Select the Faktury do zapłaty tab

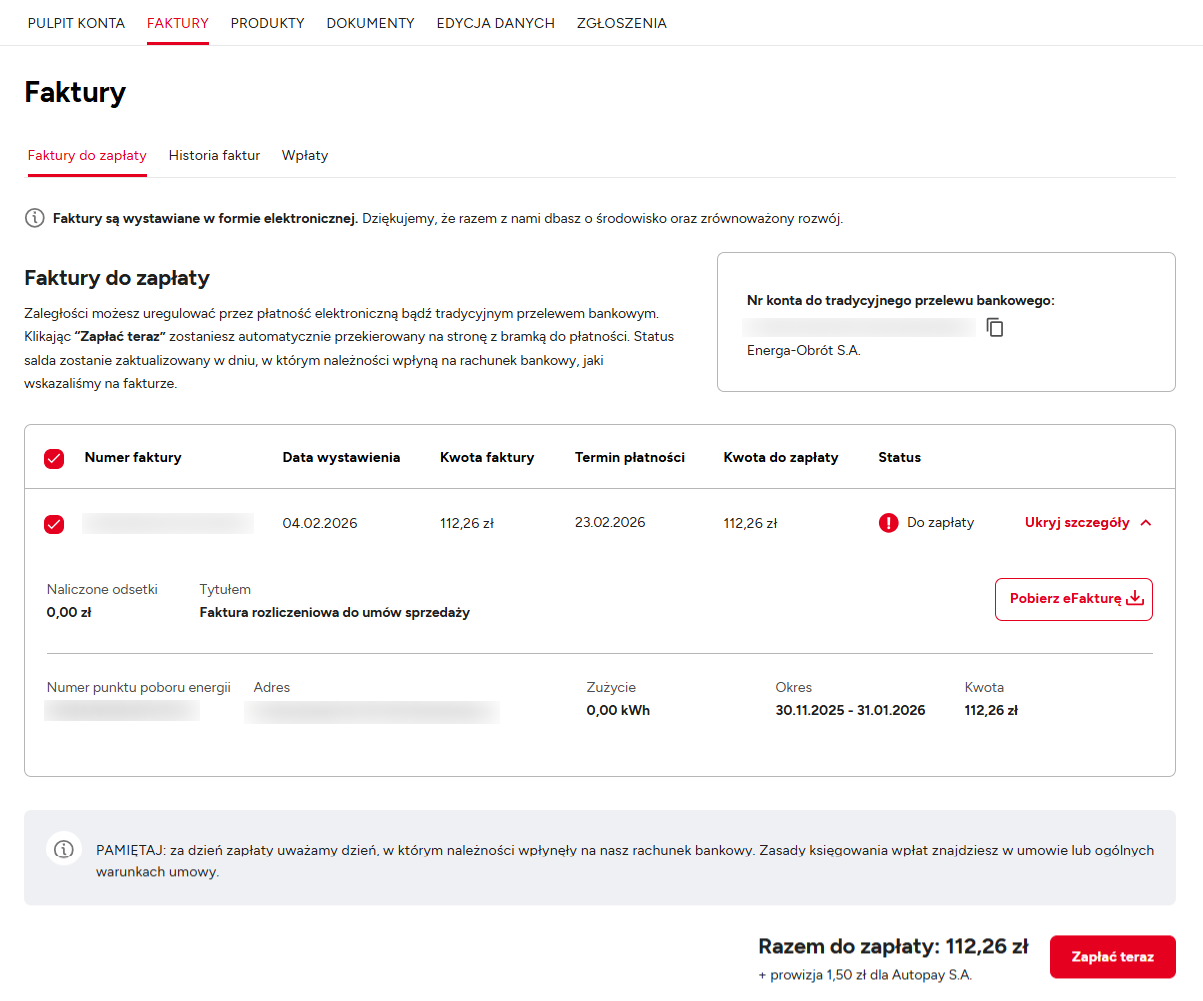pyautogui.click(x=87, y=156)
